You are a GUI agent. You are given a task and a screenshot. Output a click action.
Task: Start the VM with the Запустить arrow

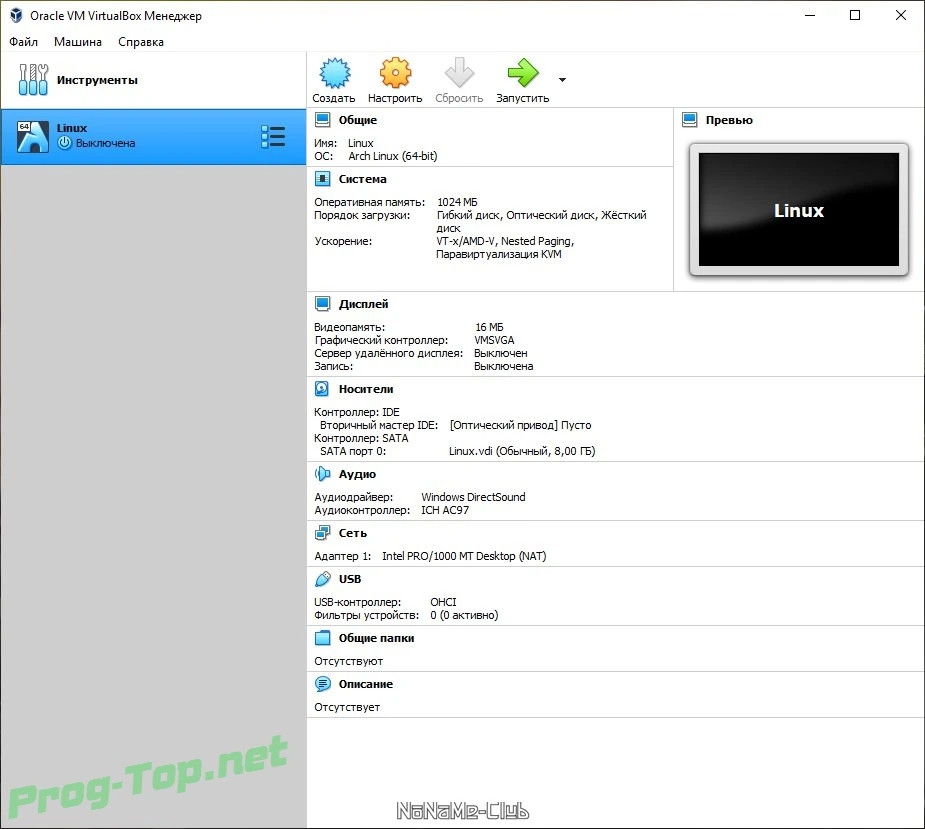[523, 73]
